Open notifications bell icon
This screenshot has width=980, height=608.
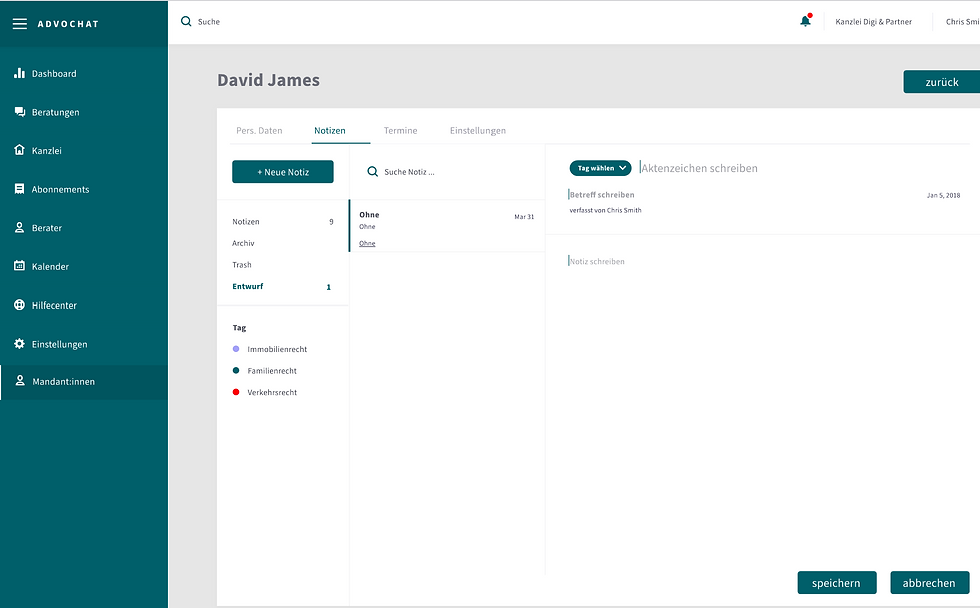(806, 21)
